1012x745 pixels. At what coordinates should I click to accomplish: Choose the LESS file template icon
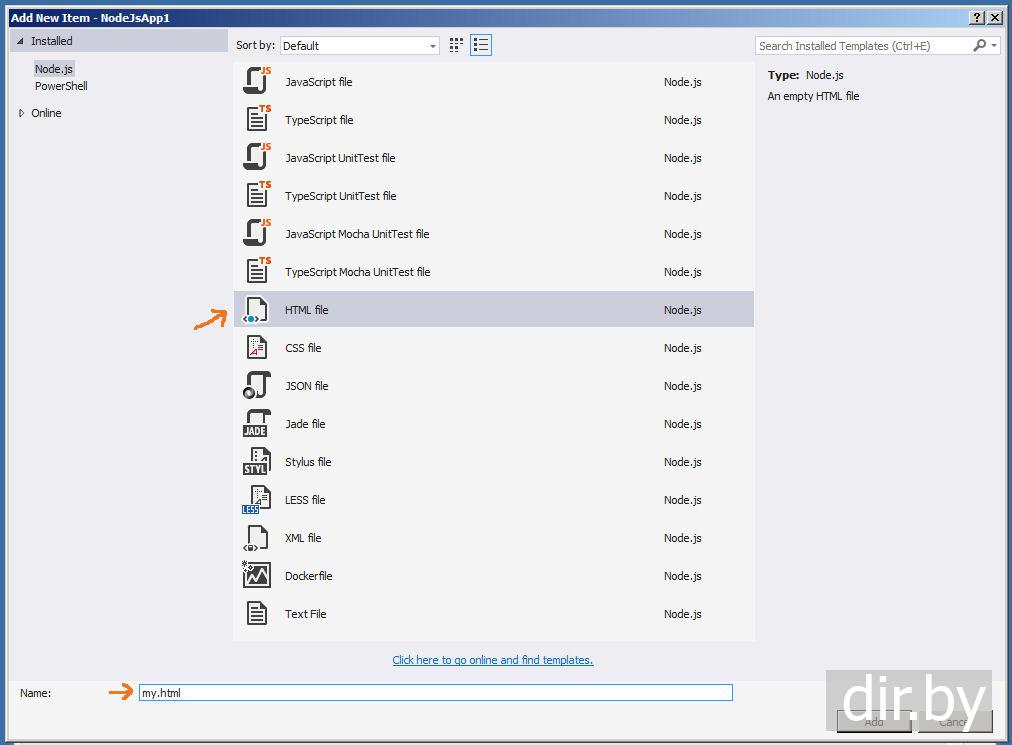tap(256, 500)
